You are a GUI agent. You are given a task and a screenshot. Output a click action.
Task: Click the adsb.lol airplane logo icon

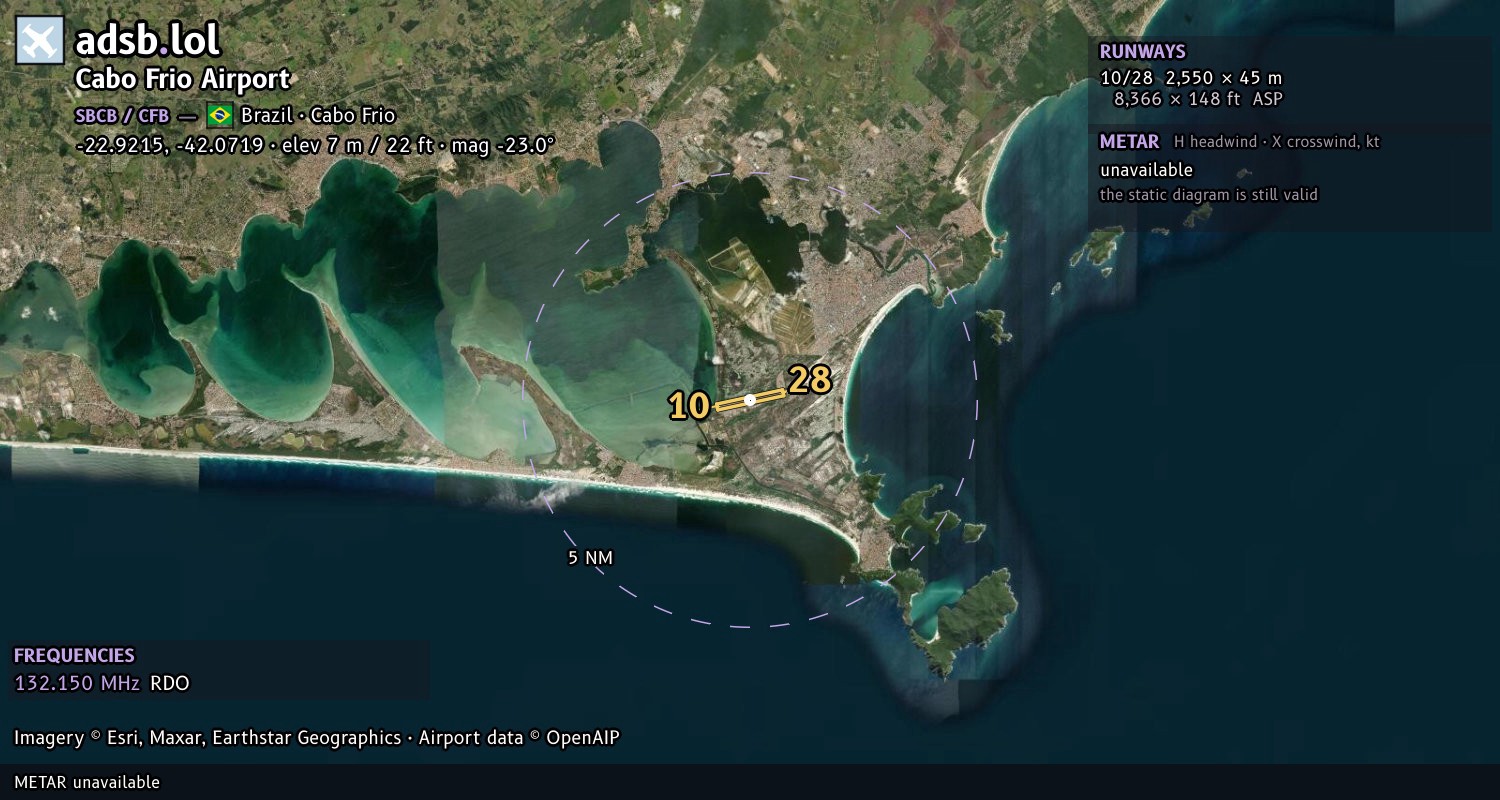[x=40, y=41]
